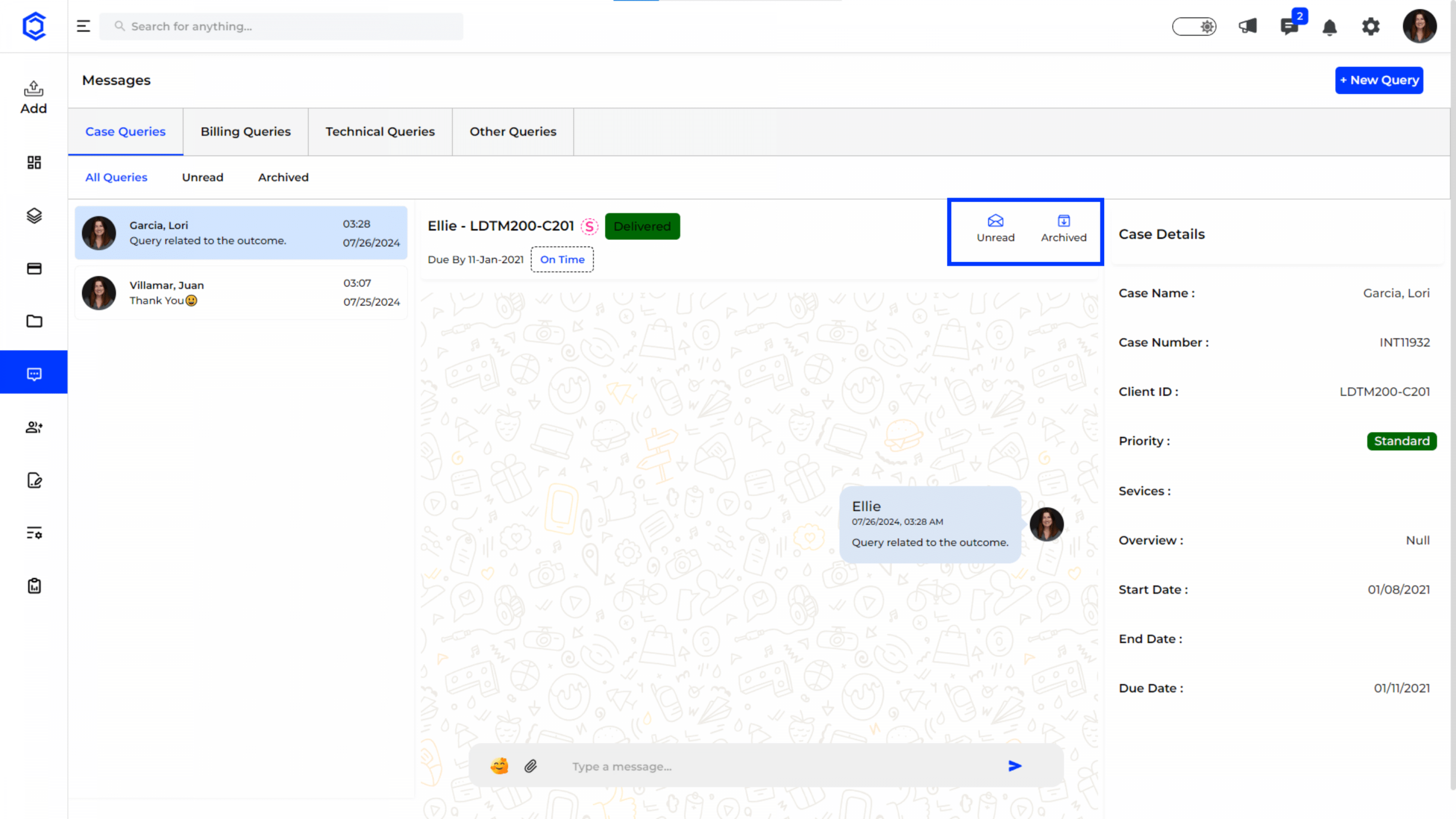The image size is (1456, 819).
Task: Send the message with arrow icon
Action: tap(1015, 766)
